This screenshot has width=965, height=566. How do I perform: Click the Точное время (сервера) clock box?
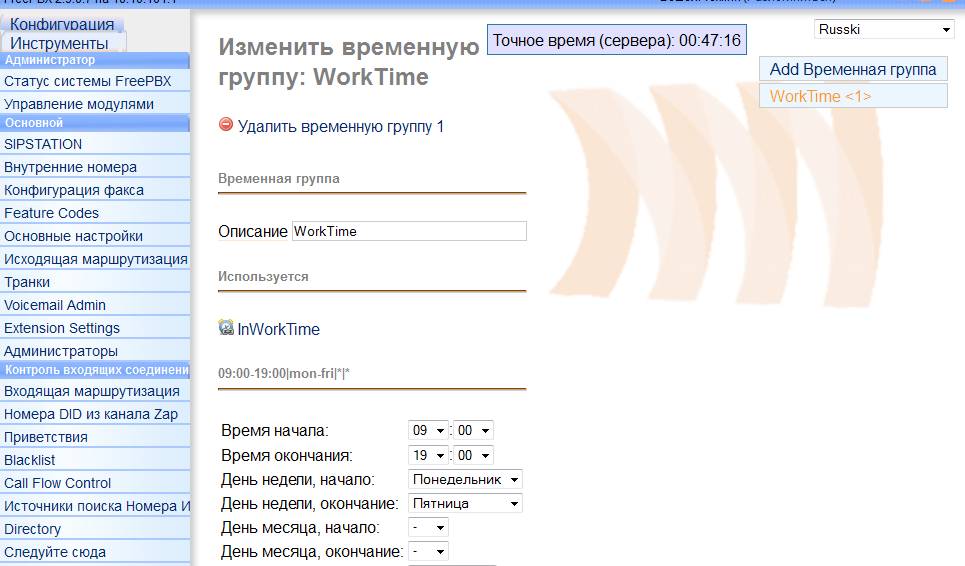click(617, 40)
